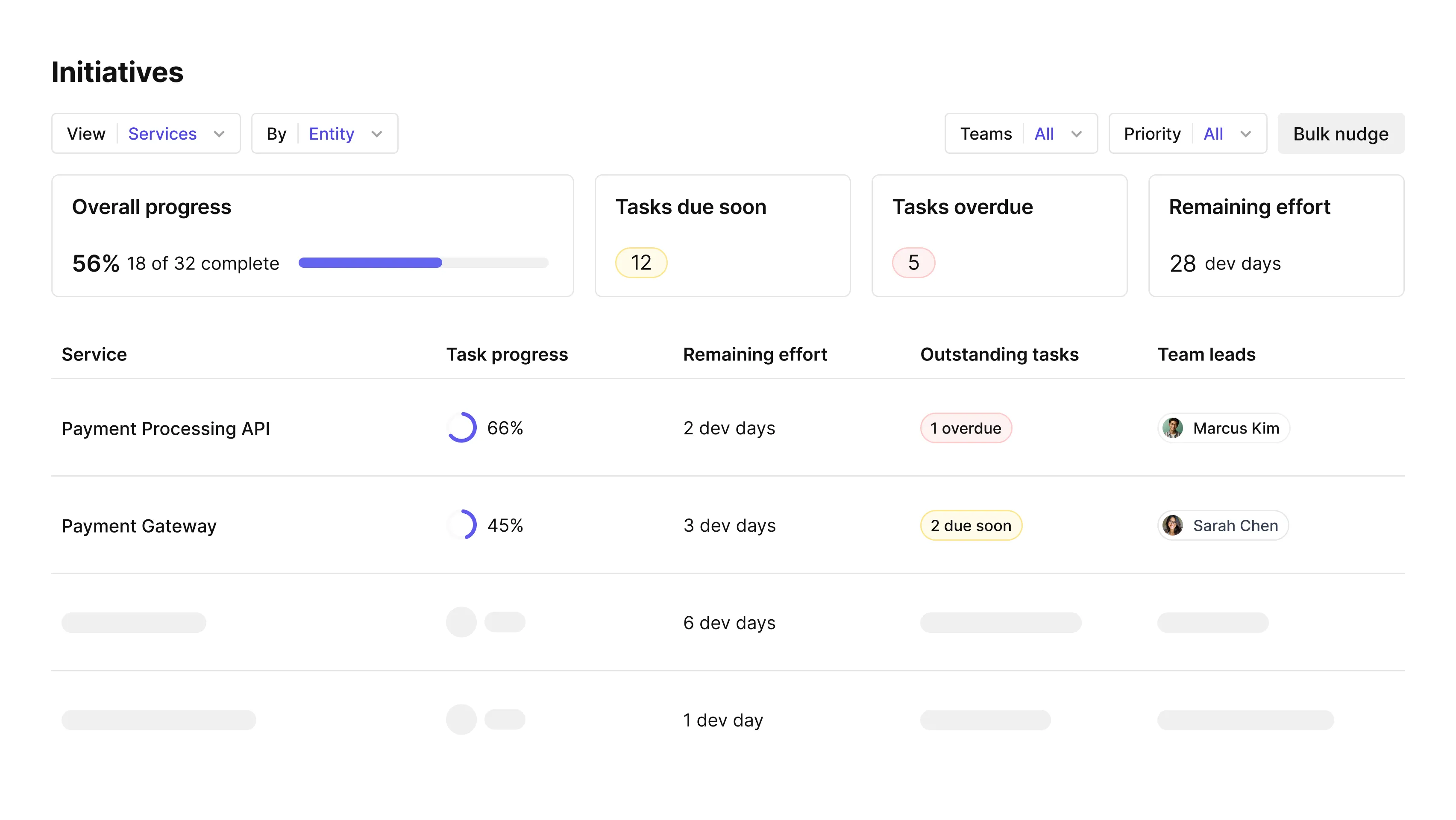The image size is (1456, 820).
Task: Expand the Teams All filter
Action: tap(1021, 133)
